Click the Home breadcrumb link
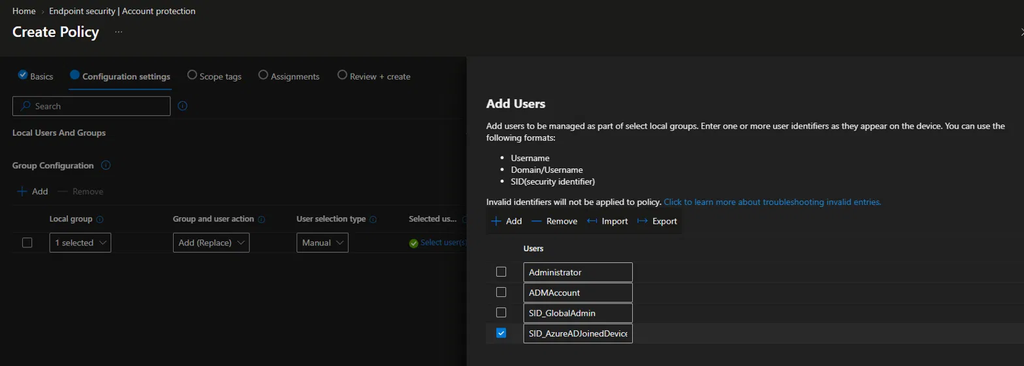 [x=24, y=11]
